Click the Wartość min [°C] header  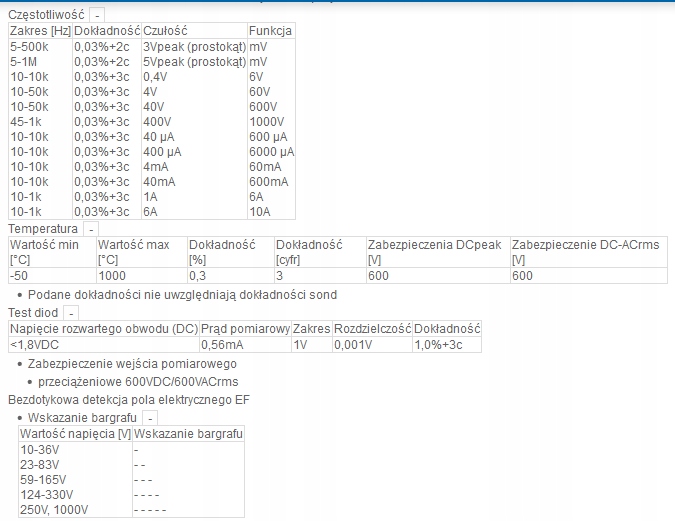[x=53, y=252]
